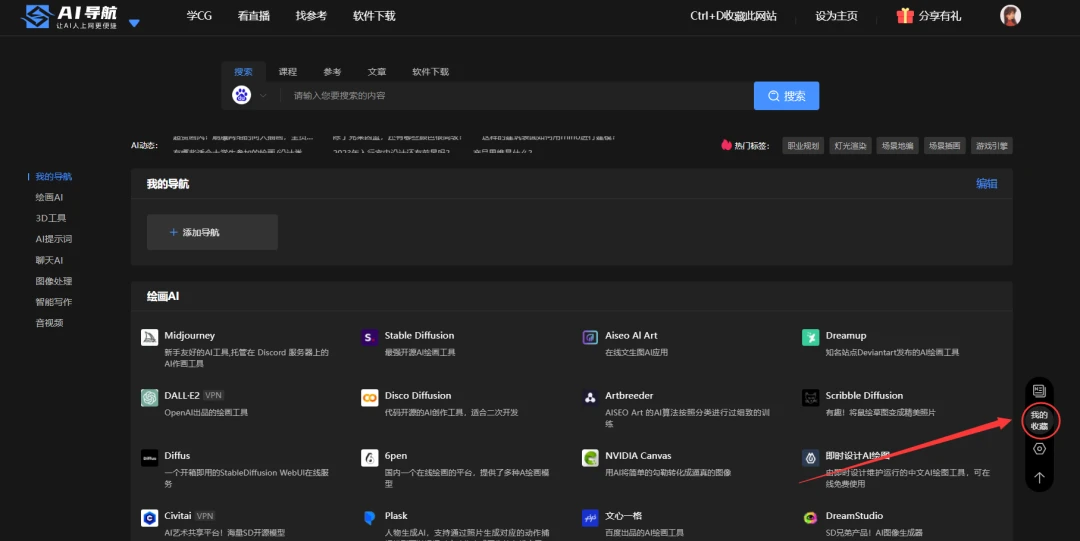Open the Plask icon
Screen dimensions: 1080x541
click(370, 518)
